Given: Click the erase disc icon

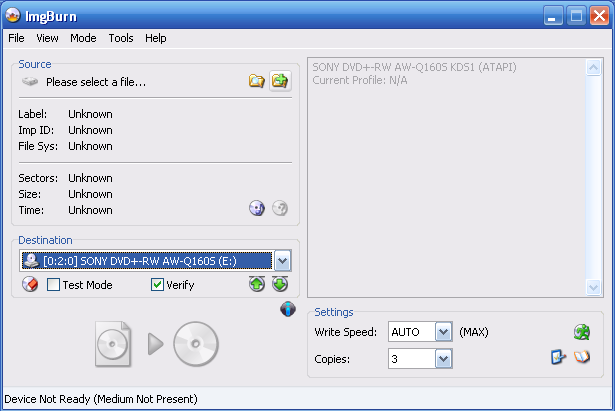Looking at the screenshot, I should (x=30, y=284).
